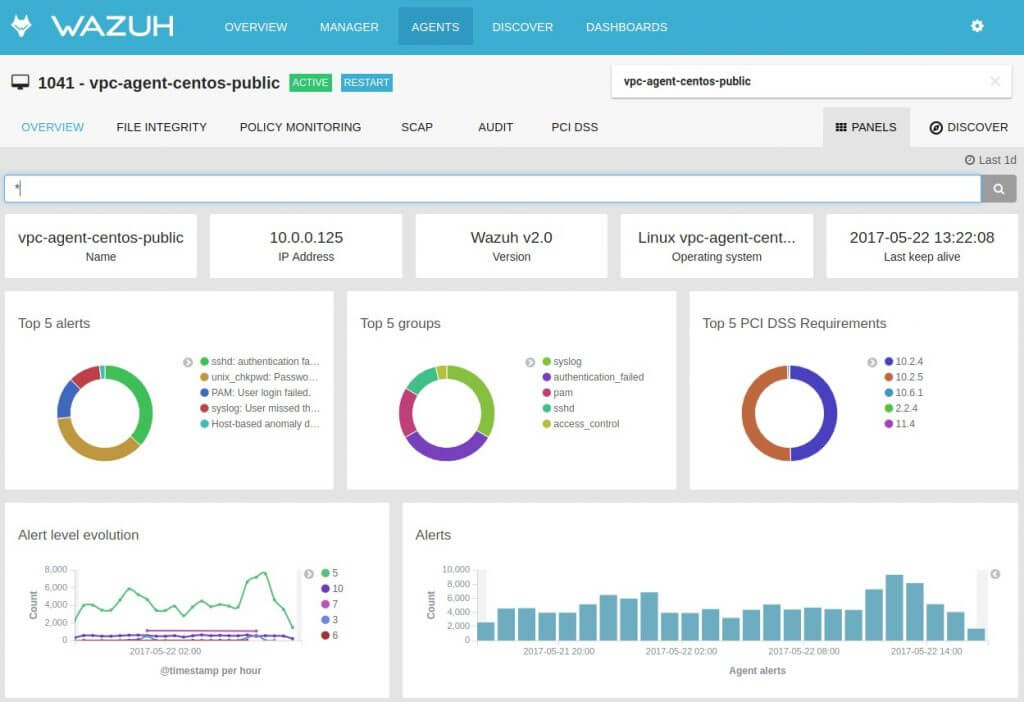Collapse the Alert level evolution legend arrow
The image size is (1024, 702).
coord(309,573)
